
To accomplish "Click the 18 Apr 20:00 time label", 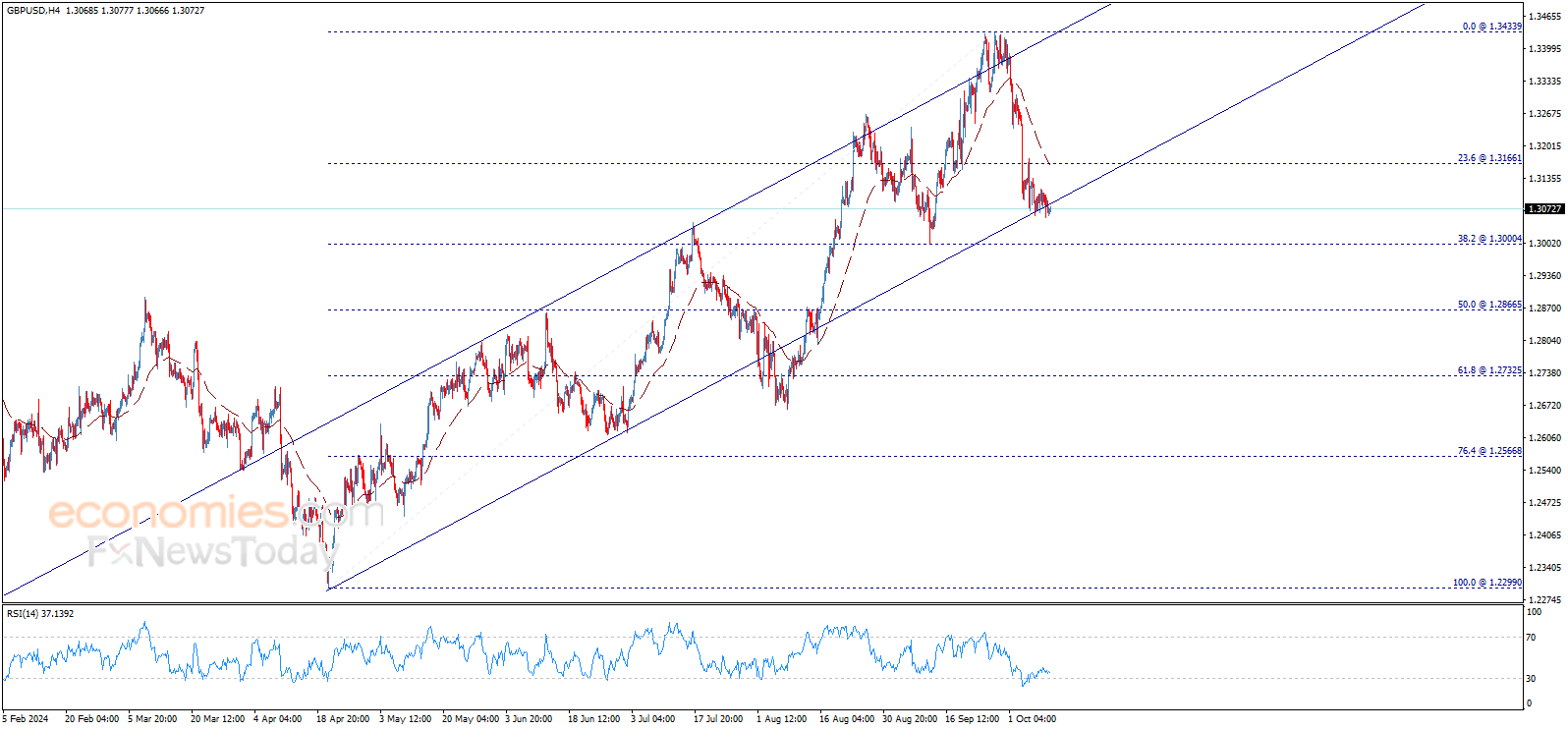I will click(344, 719).
